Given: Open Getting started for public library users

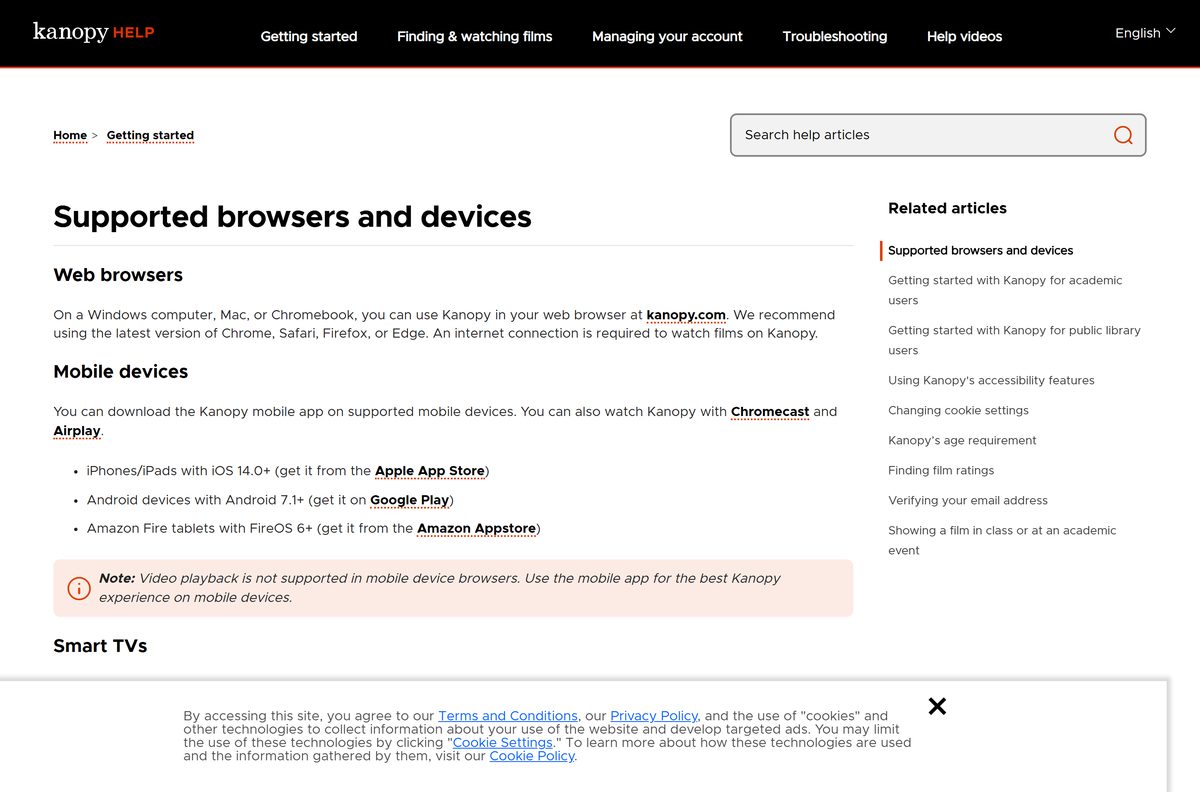Looking at the screenshot, I should click(x=1014, y=340).
